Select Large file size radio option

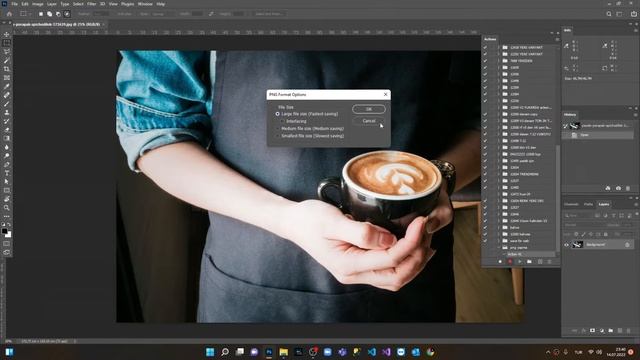tap(278, 114)
